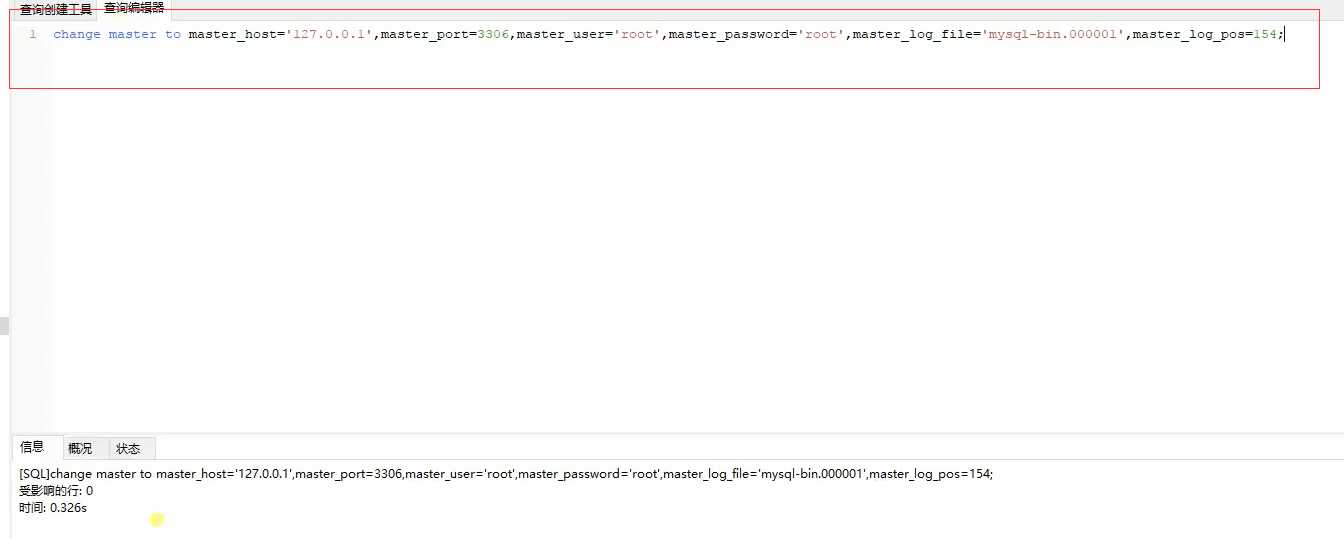Switch to the 查询创建工具 tab
Image resolution: width=1344 pixels, height=538 pixels.
(x=56, y=9)
